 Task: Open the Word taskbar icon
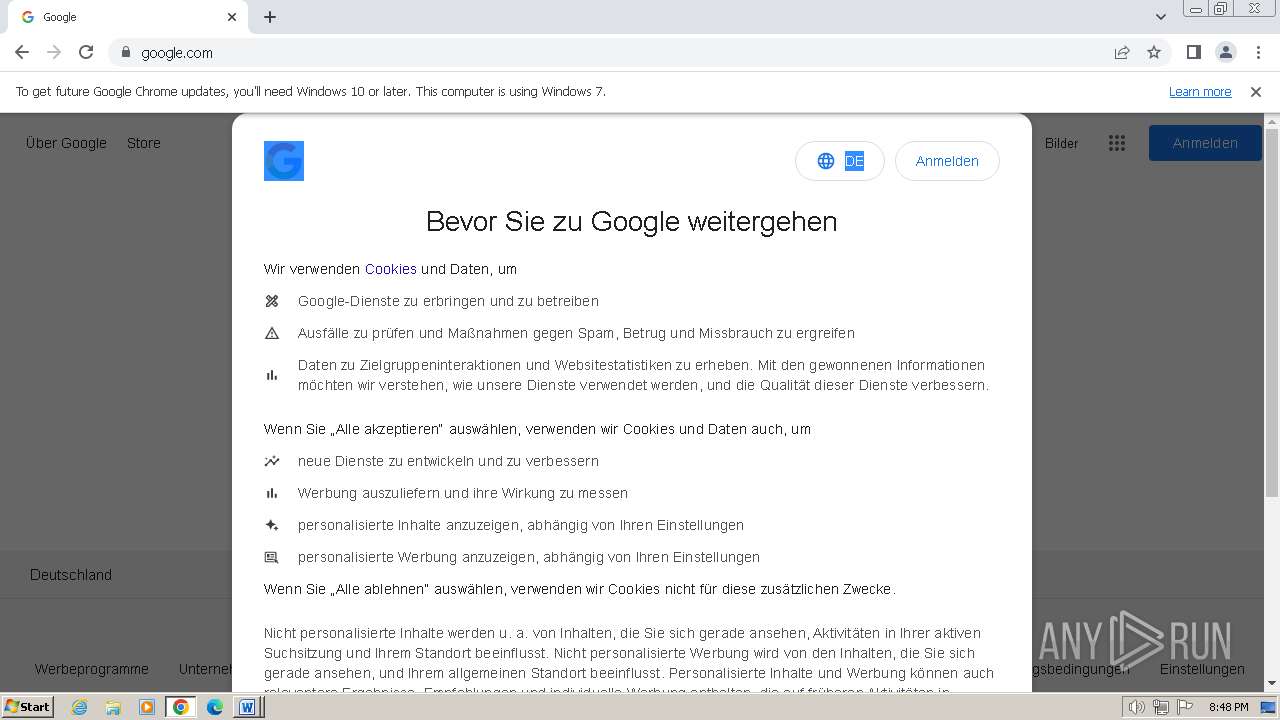coord(246,707)
